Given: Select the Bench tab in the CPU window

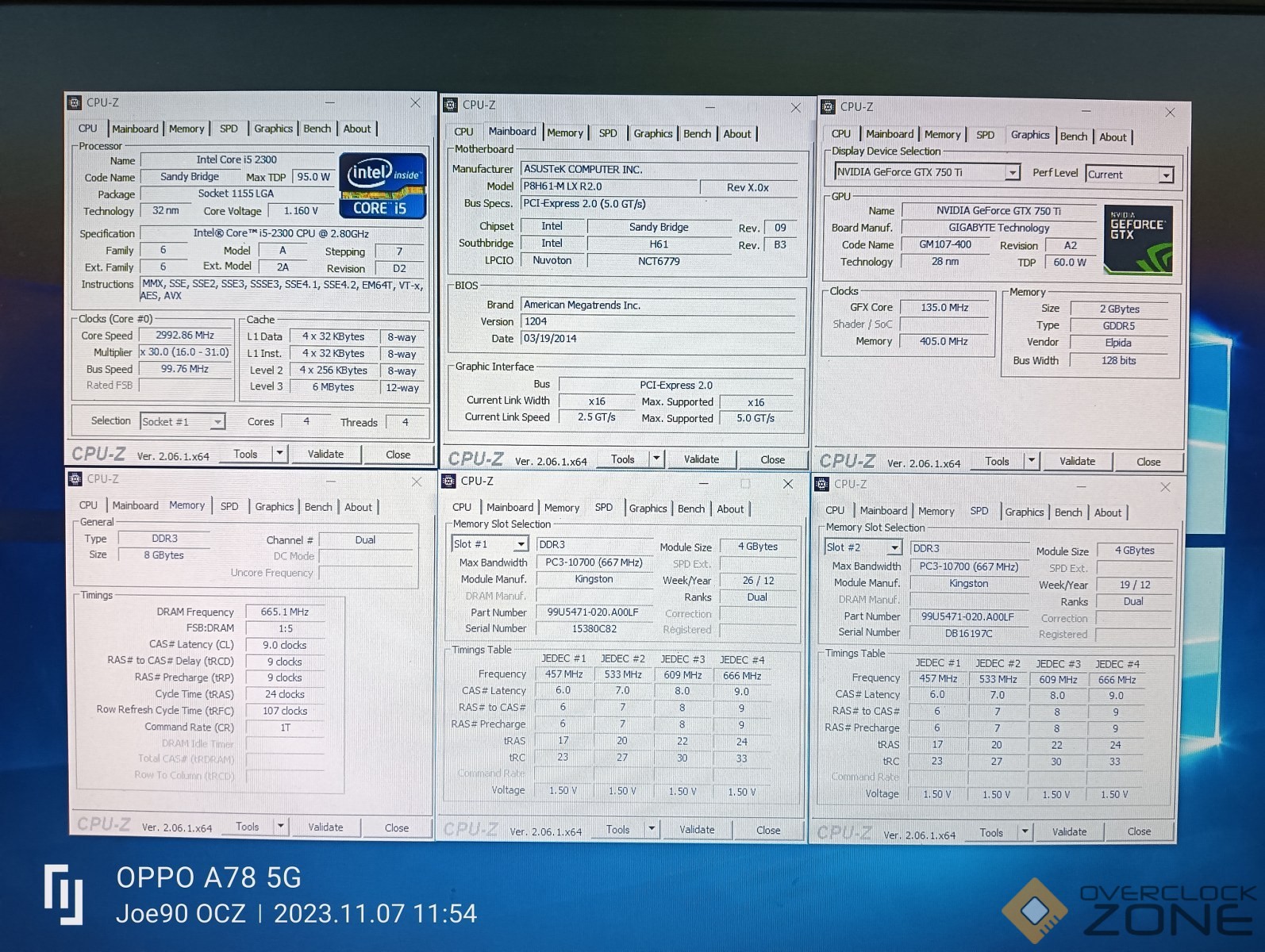Looking at the screenshot, I should 317,129.
